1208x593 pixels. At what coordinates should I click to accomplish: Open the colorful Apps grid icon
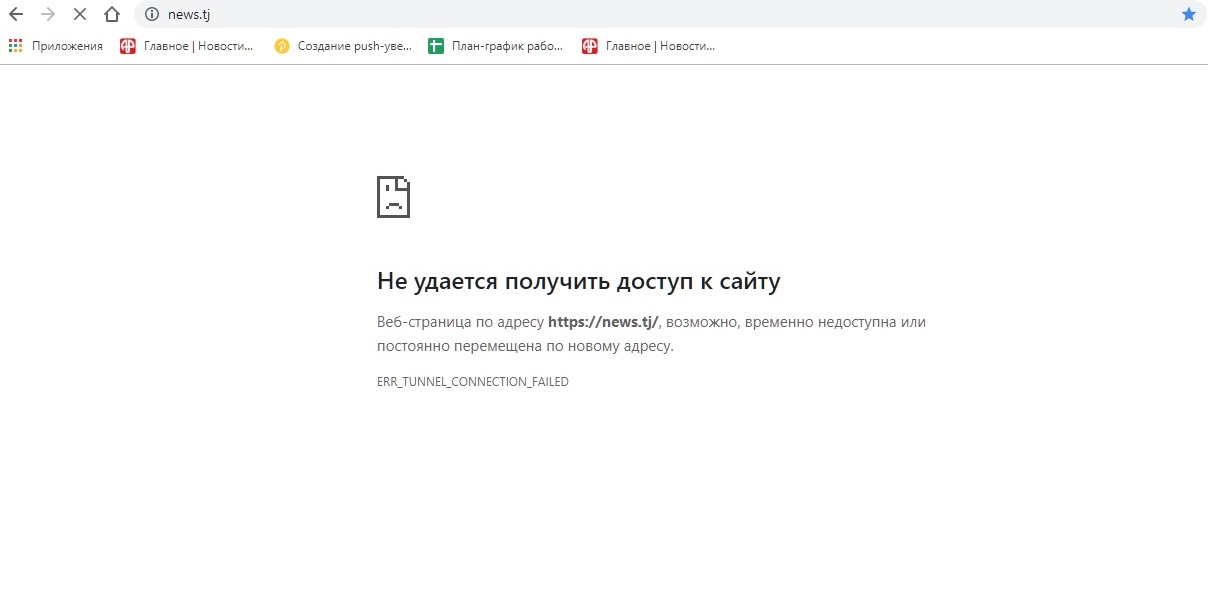(x=15, y=45)
